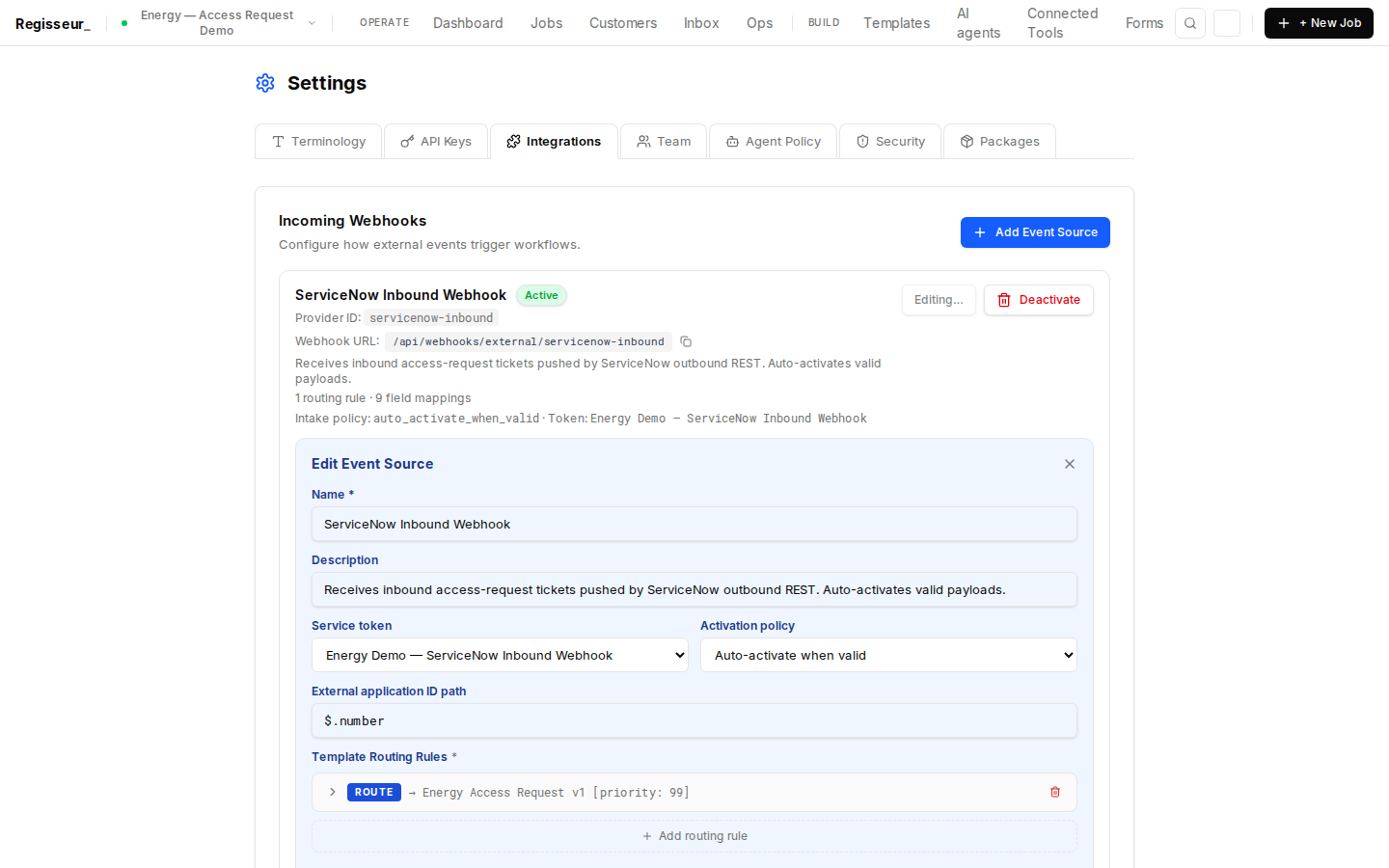Open AI agents page
Image resolution: width=1389 pixels, height=868 pixels.
978,23
